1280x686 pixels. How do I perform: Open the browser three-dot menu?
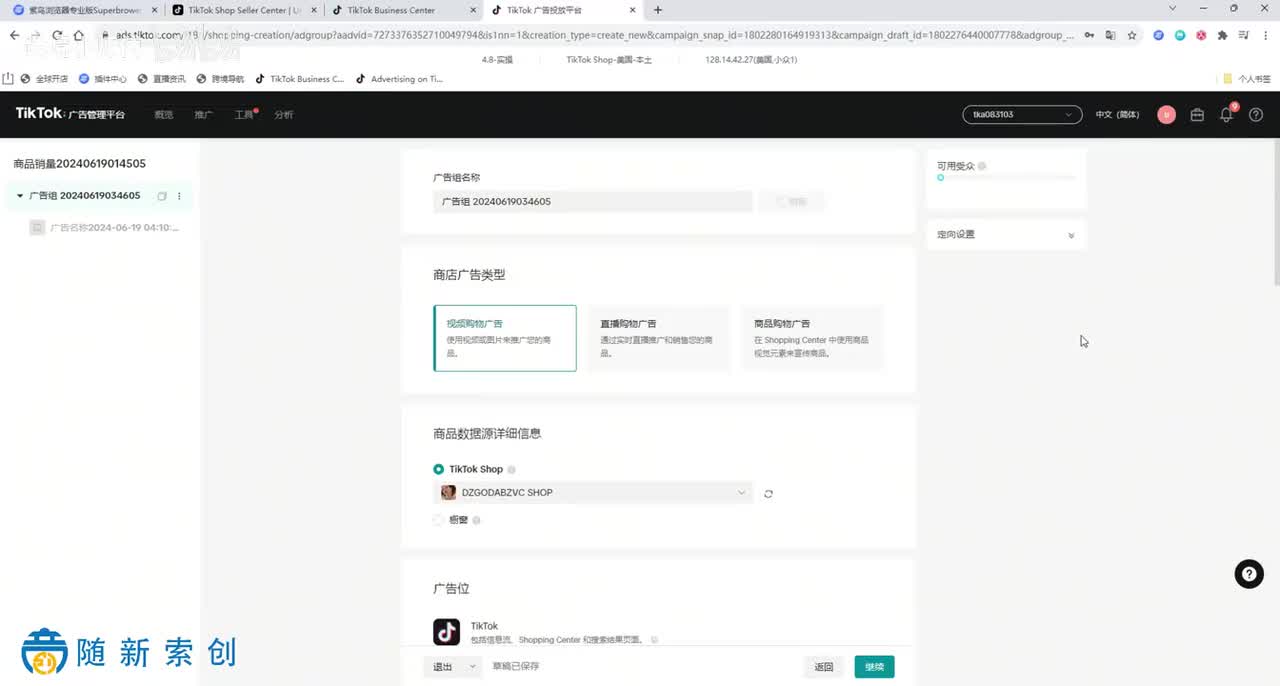1264,35
